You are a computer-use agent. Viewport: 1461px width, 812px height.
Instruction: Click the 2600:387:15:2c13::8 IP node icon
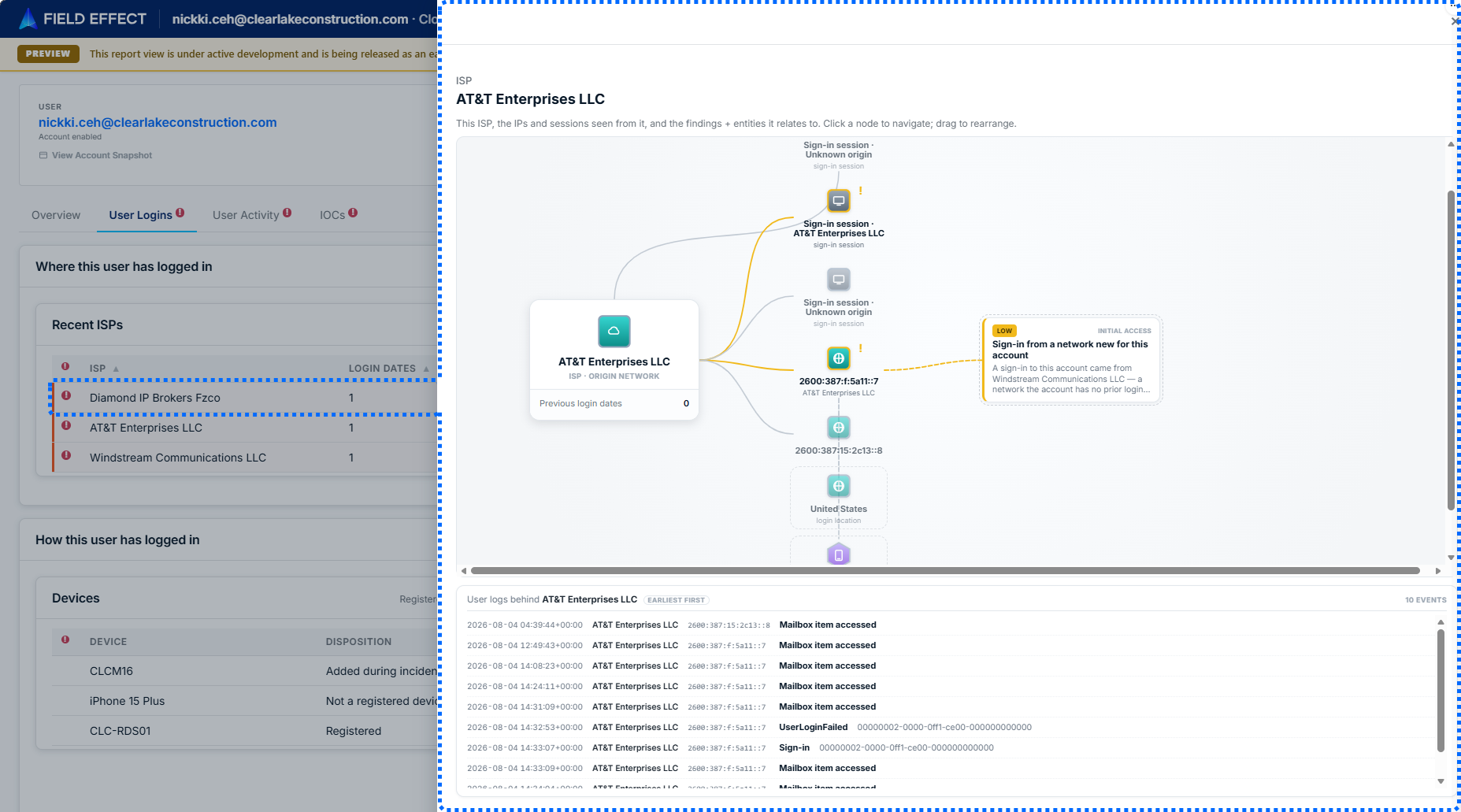[839, 428]
